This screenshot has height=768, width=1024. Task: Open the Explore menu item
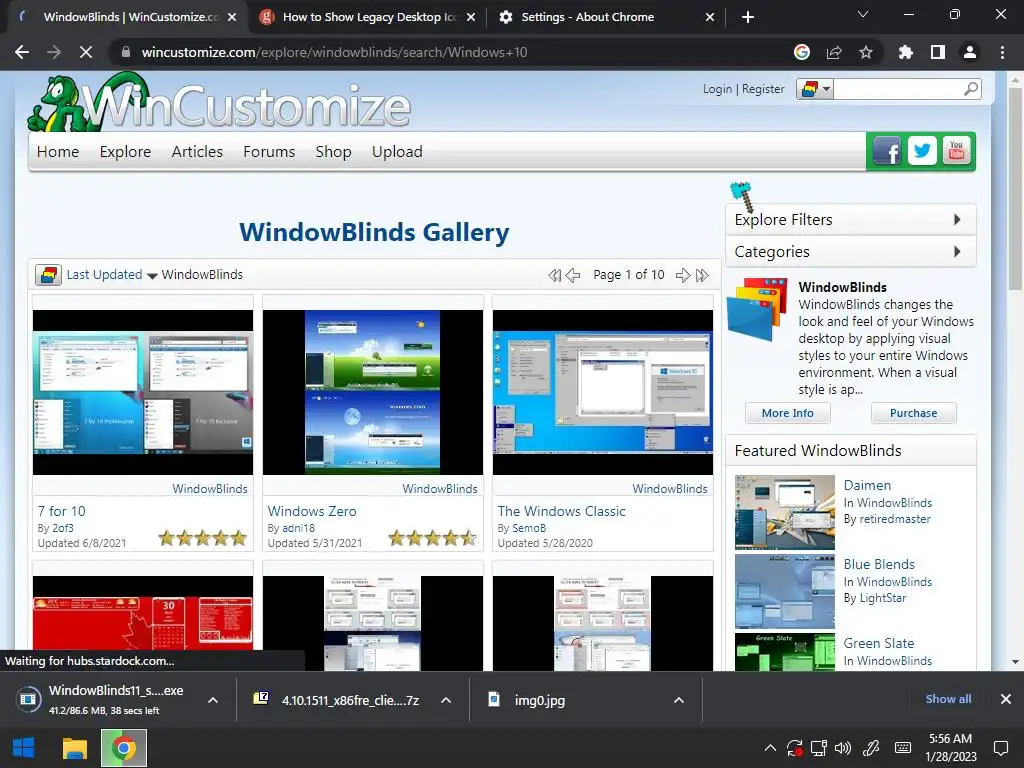coord(125,152)
